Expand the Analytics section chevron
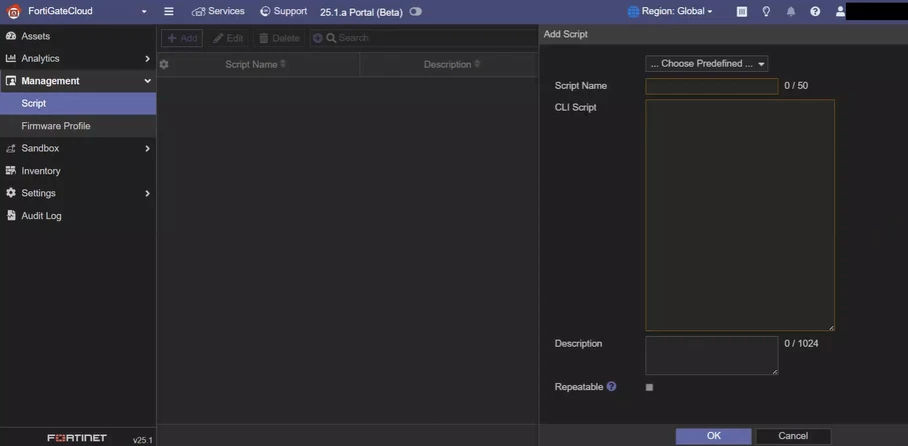 tap(147, 59)
